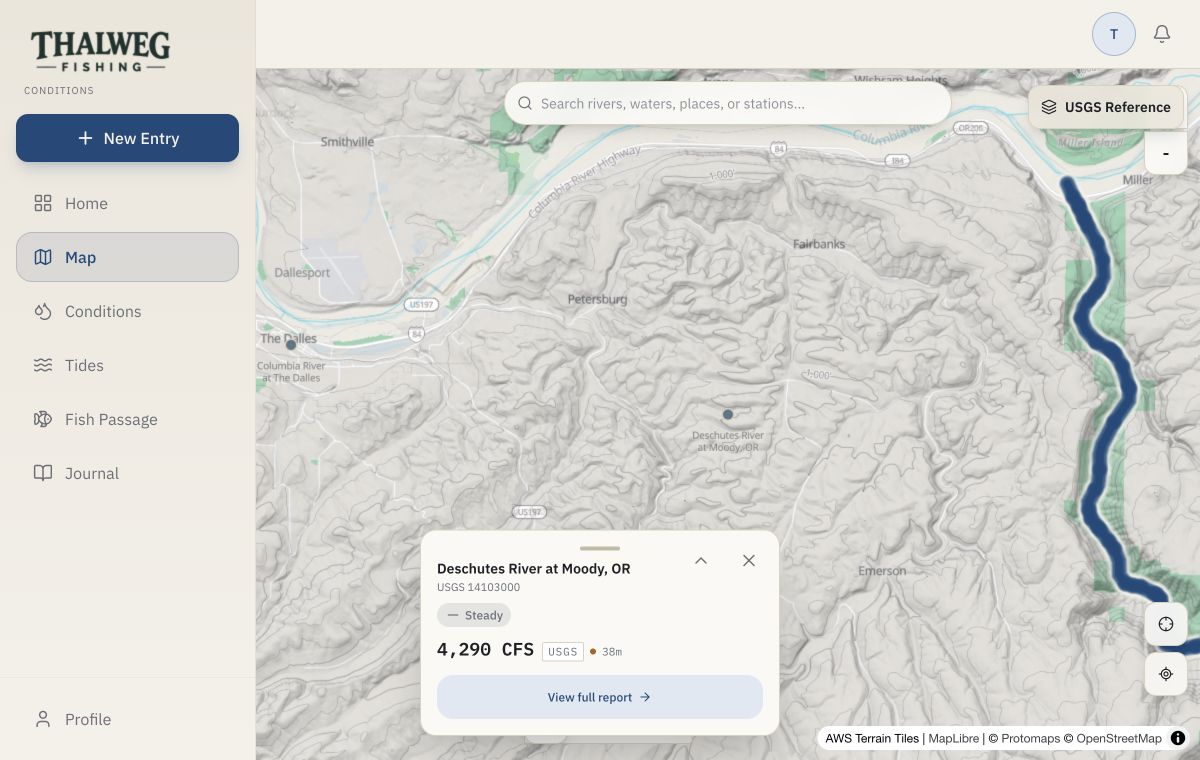The height and width of the screenshot is (760, 1200).
Task: Click the New Entry button
Action: [127, 138]
